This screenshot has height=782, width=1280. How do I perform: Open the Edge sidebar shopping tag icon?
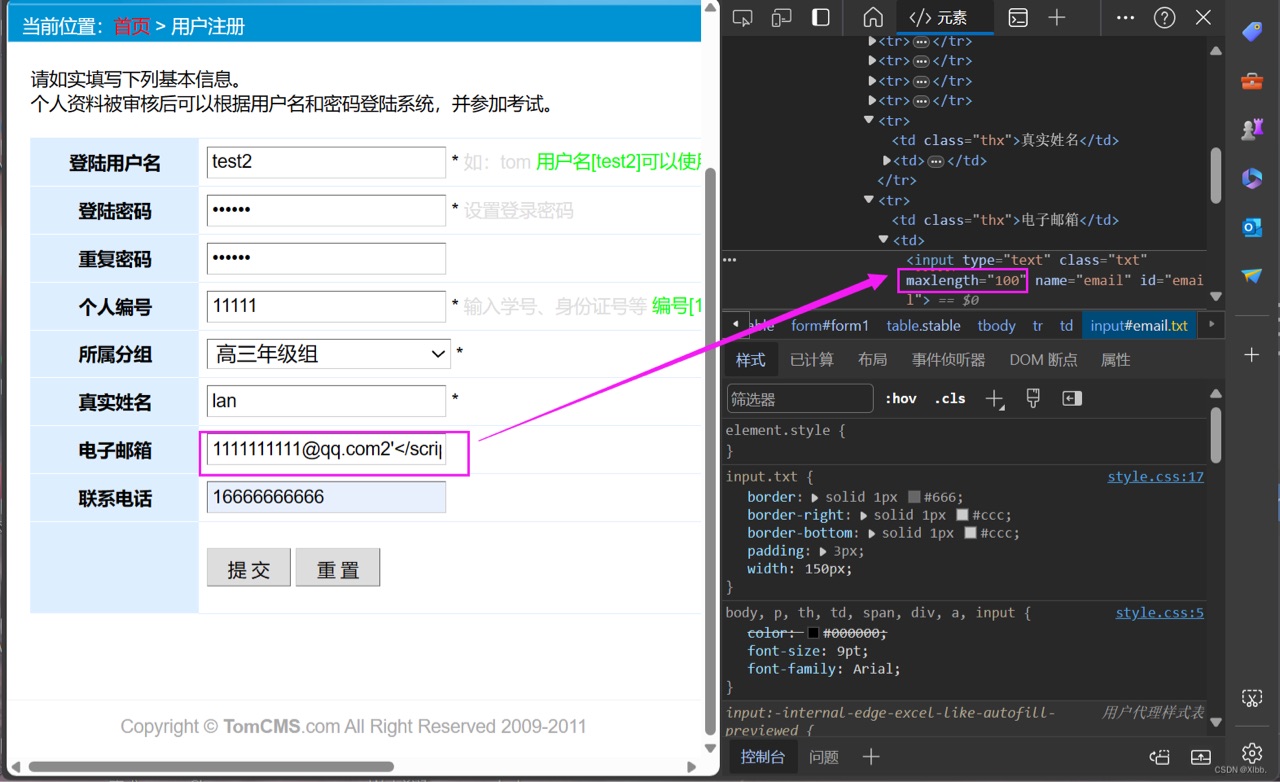pos(1252,32)
